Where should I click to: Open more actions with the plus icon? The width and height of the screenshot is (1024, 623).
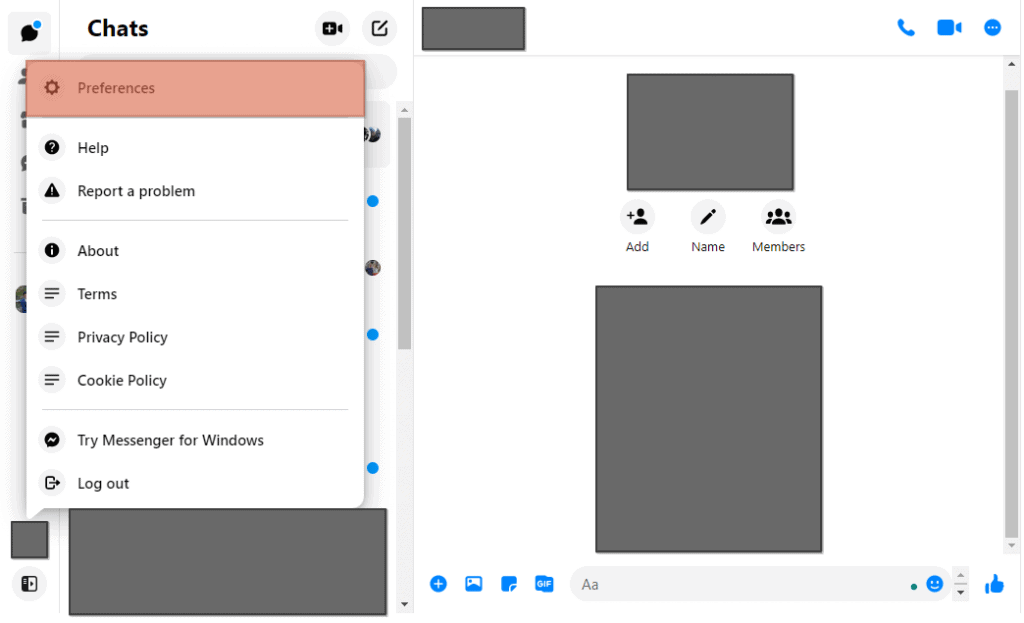click(x=438, y=583)
